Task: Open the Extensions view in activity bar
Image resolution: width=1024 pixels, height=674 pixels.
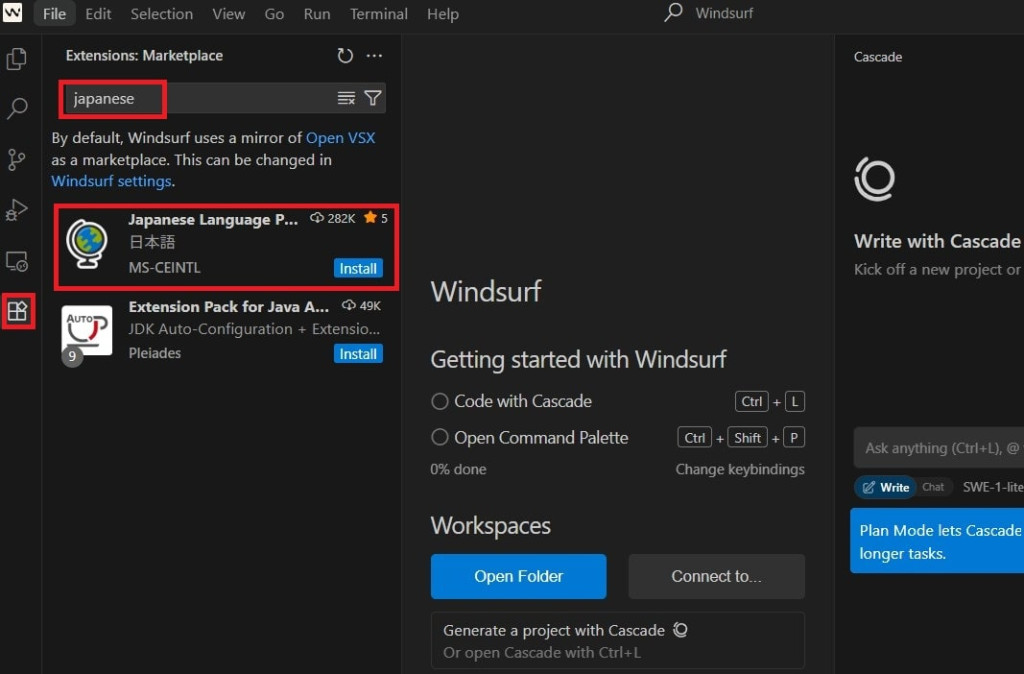Action: (x=18, y=312)
